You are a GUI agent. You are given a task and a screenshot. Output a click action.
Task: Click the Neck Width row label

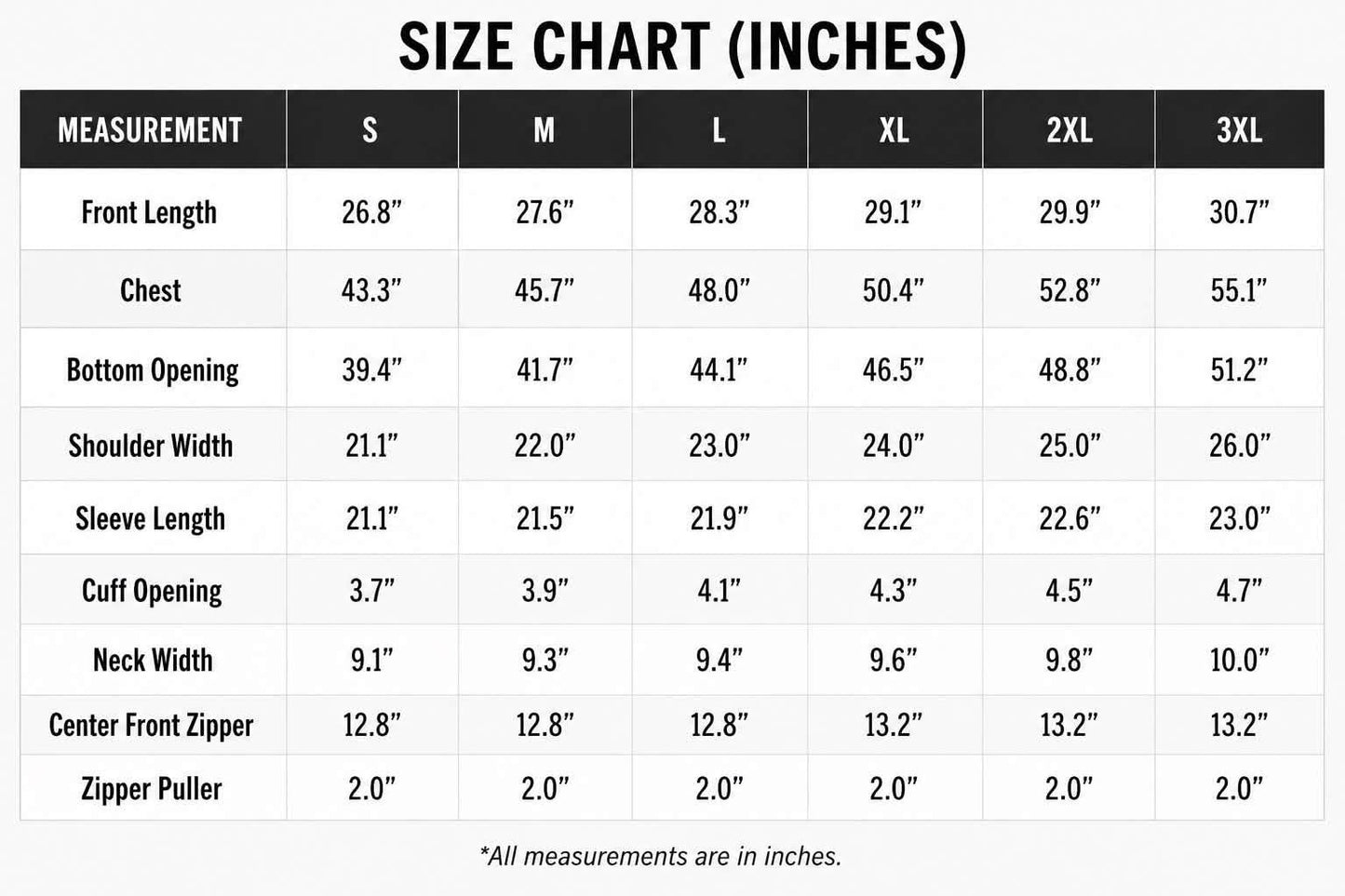pos(153,661)
